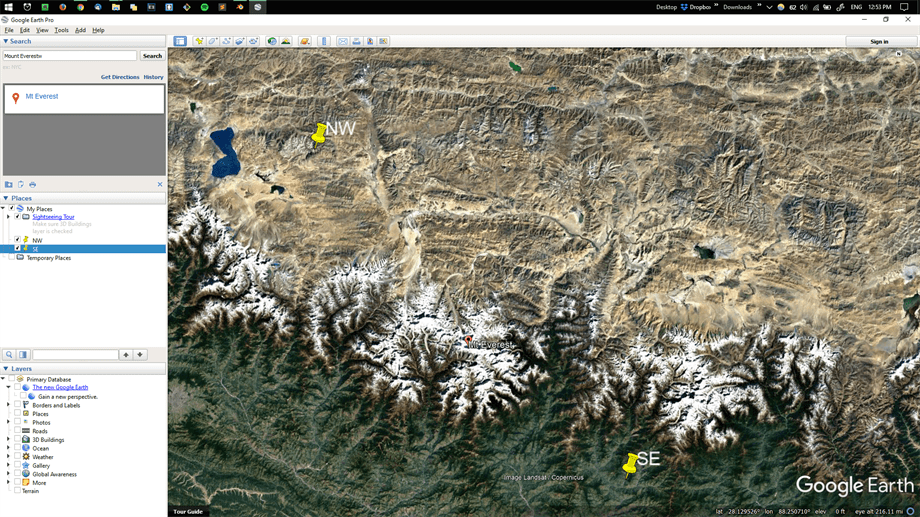Show historical imagery clock icon
Screen dimensions: 920x517
click(272, 41)
